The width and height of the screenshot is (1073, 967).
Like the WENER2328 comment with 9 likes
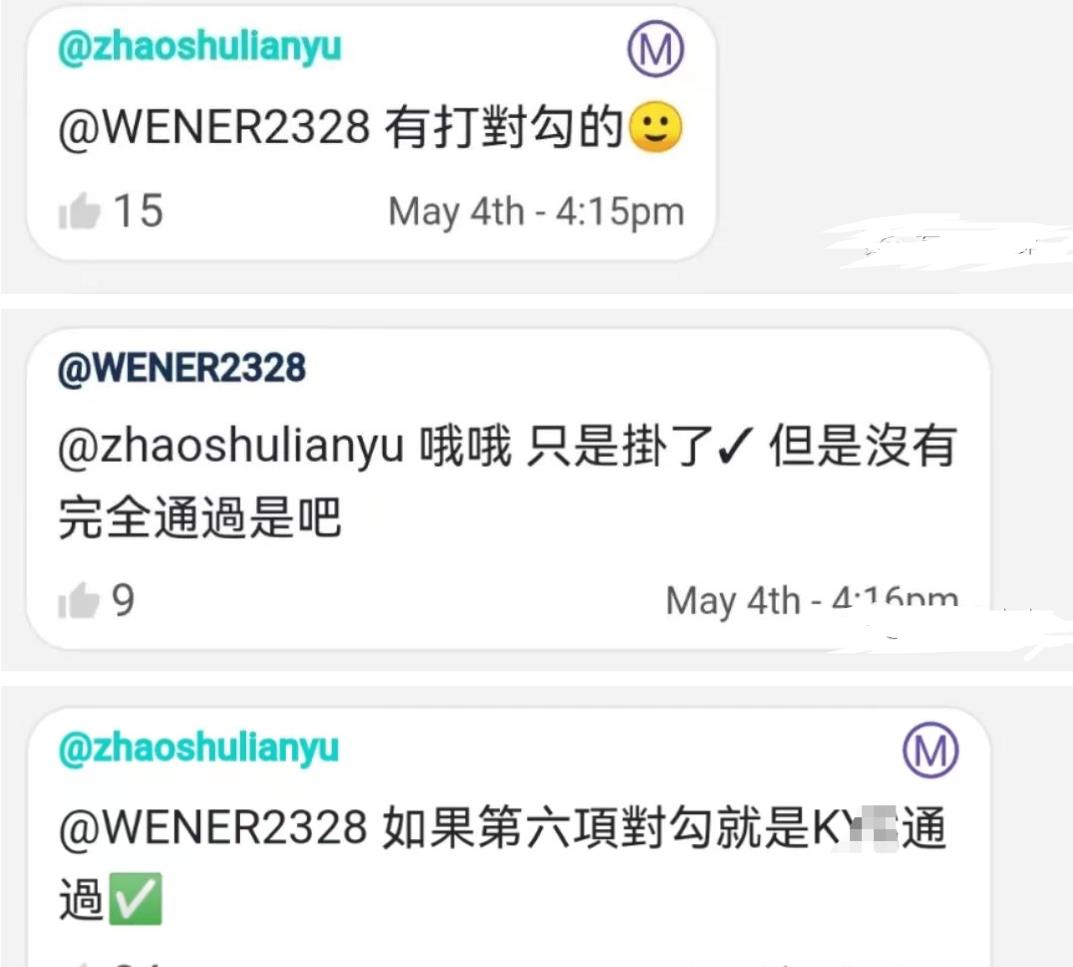pyautogui.click(x=79, y=600)
